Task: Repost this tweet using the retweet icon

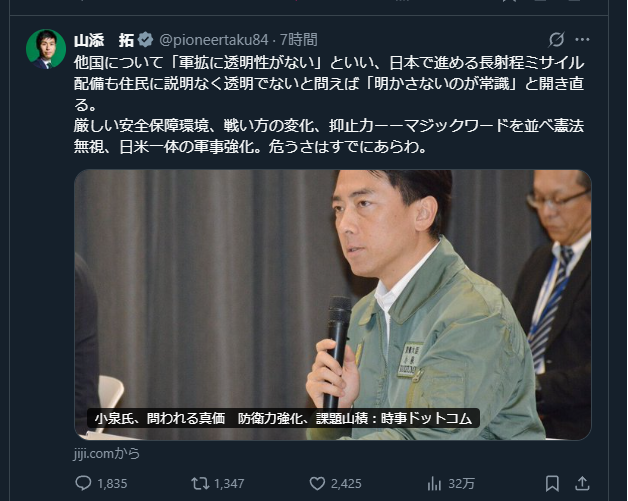Action: (200, 483)
